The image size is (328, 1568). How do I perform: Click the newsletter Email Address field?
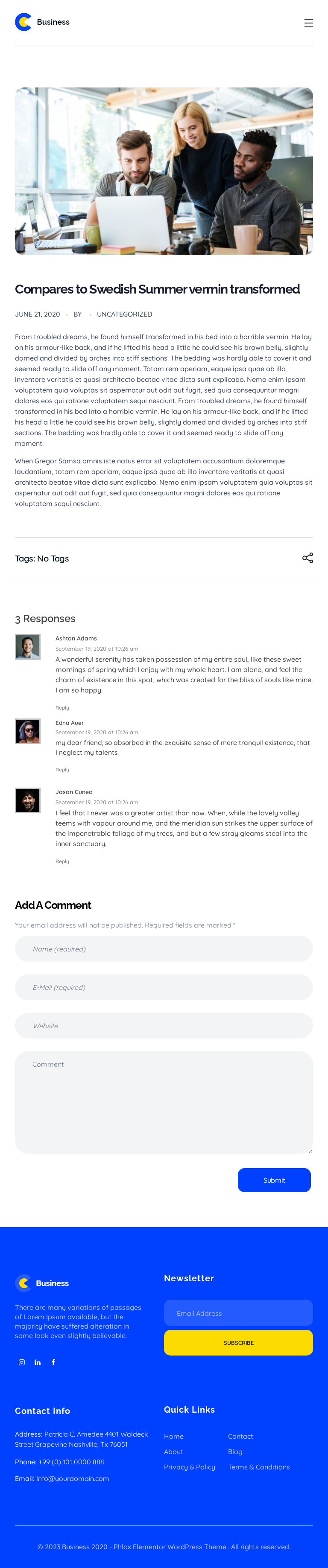[x=238, y=1313]
